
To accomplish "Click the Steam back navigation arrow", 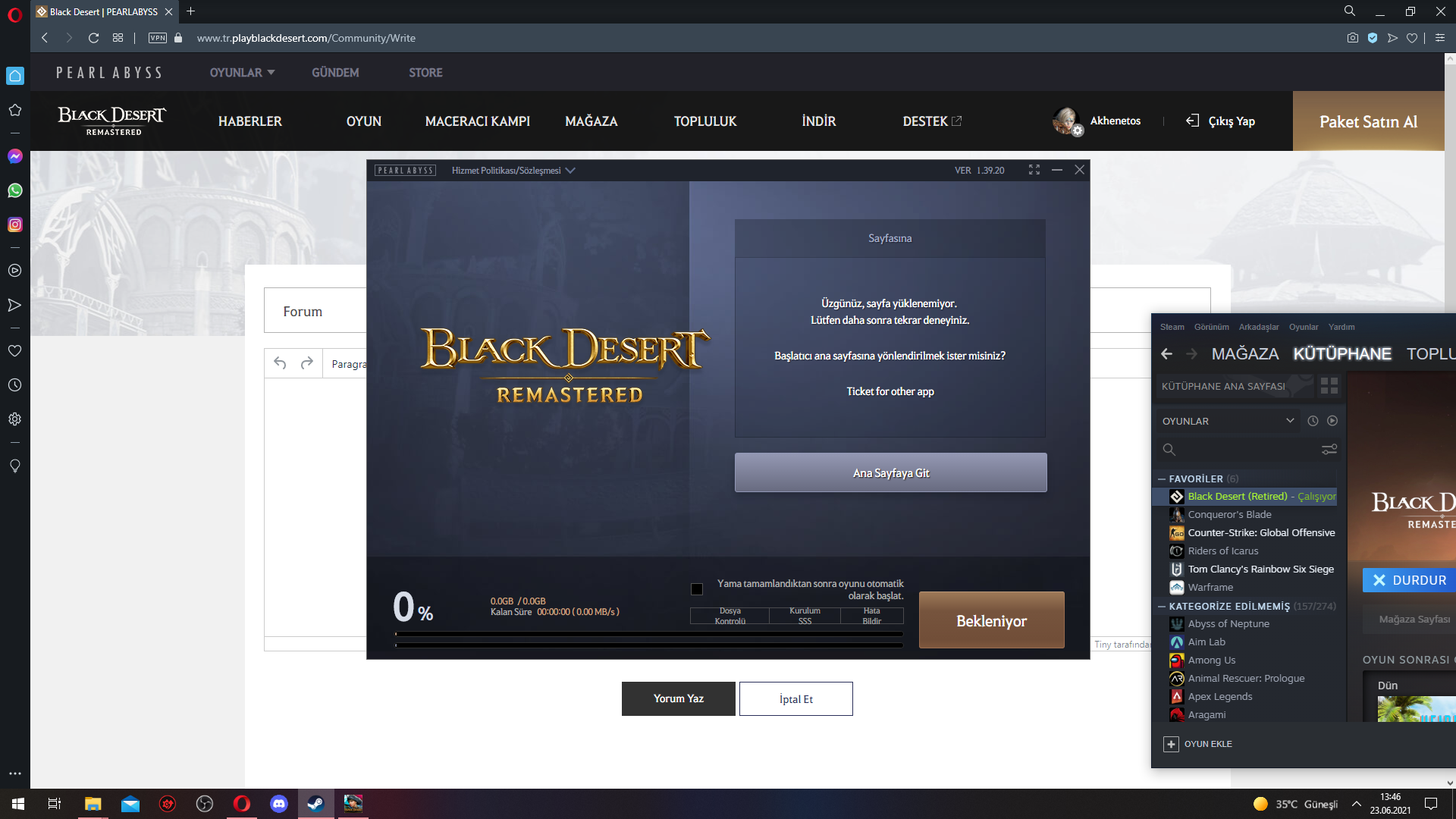I will point(1167,353).
